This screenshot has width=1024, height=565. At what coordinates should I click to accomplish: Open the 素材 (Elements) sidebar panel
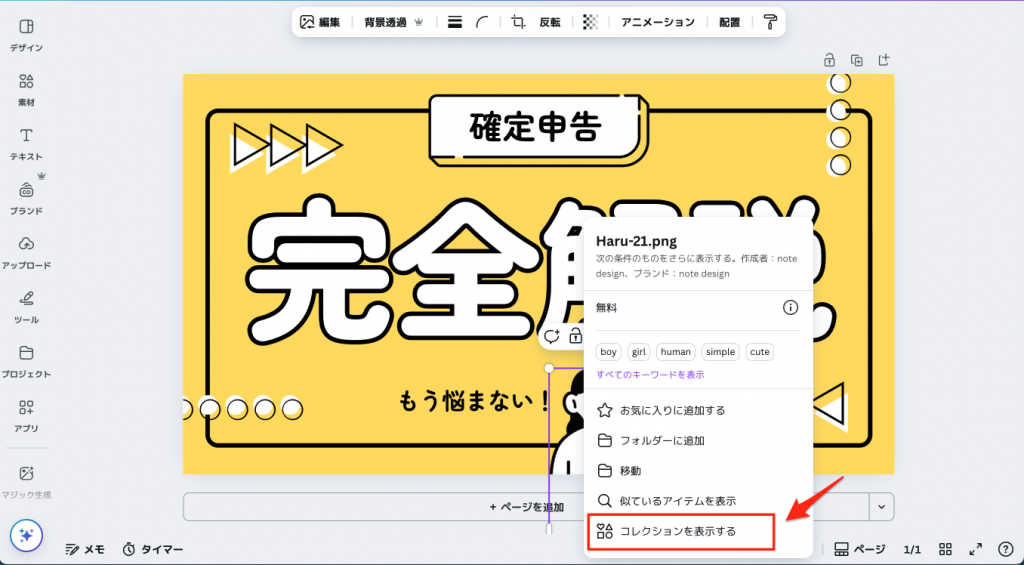tap(27, 88)
